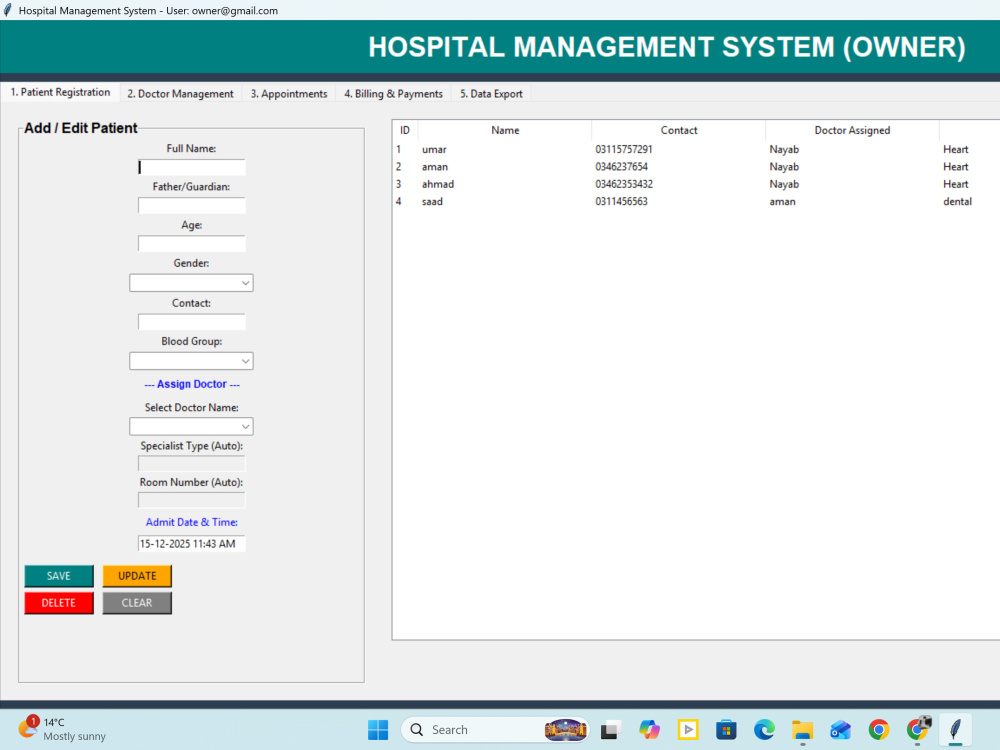Launch Copilot from the taskbar
This screenshot has height=750, width=1000.
point(649,730)
